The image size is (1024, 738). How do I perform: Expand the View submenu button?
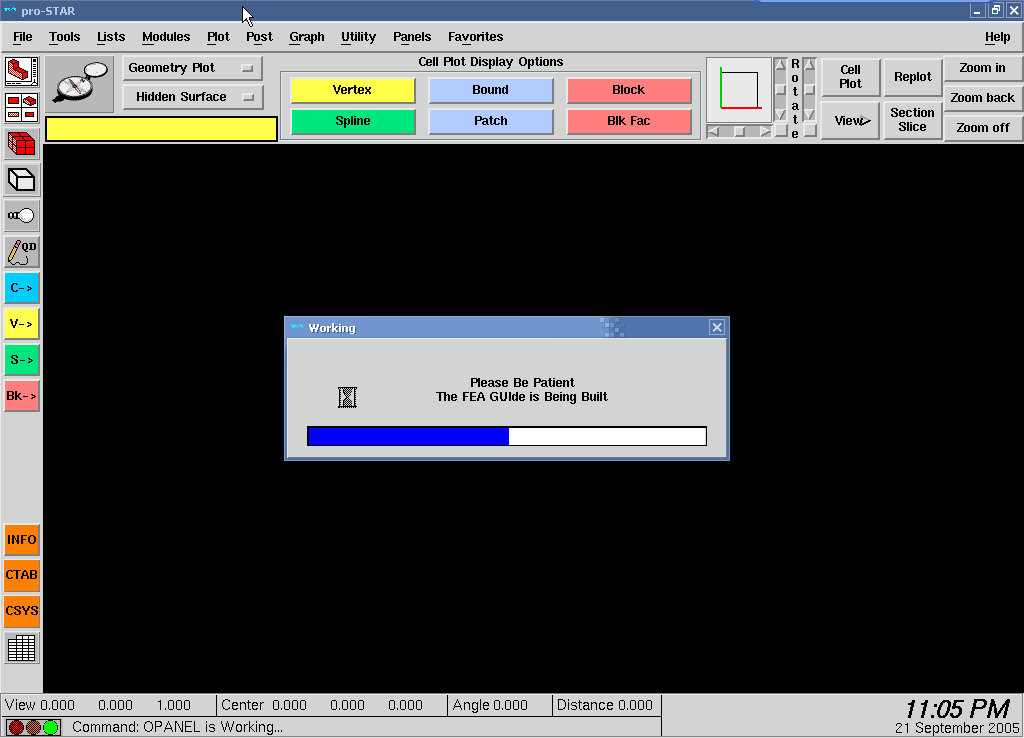tap(851, 121)
